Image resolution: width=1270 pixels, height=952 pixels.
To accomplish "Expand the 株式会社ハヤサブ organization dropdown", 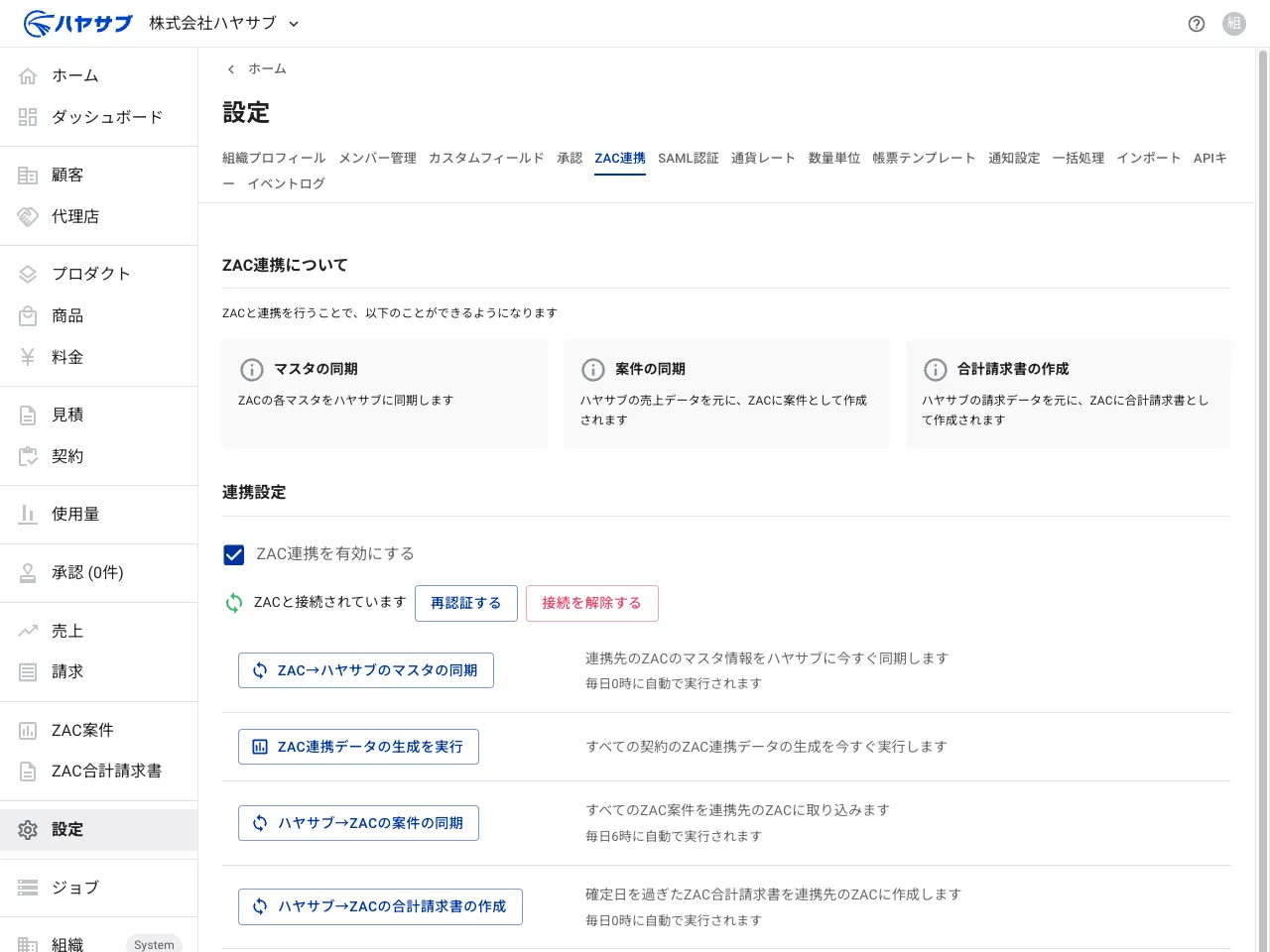I will click(x=224, y=23).
